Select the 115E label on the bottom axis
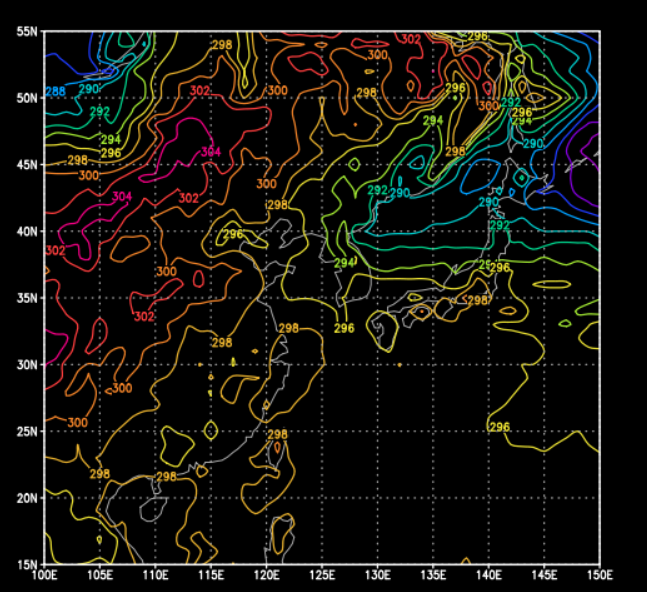 (211, 576)
